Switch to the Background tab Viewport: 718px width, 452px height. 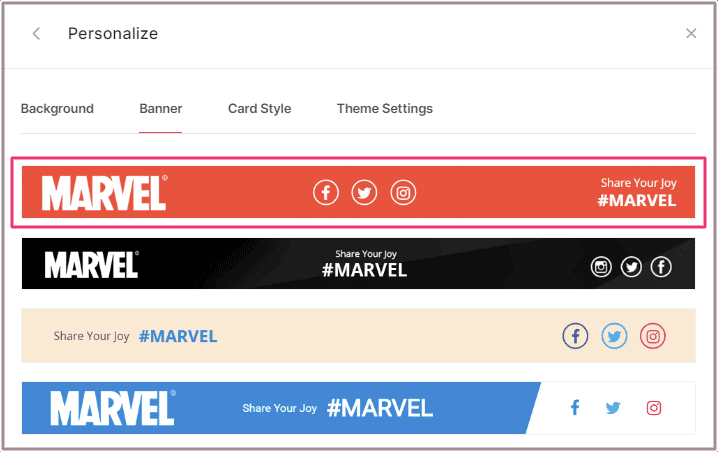[x=57, y=109]
